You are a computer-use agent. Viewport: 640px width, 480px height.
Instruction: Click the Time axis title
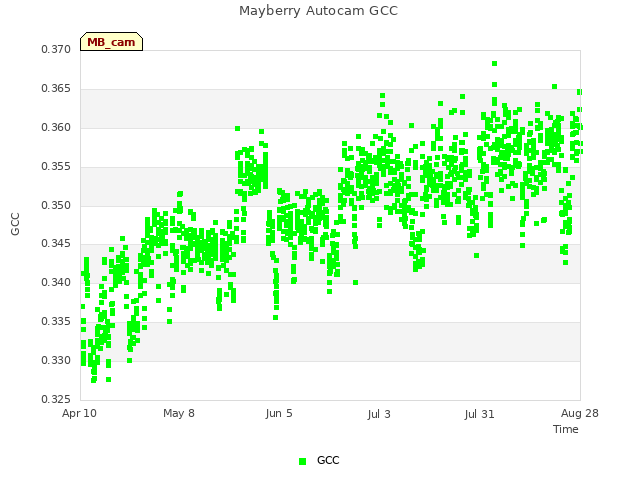click(x=566, y=429)
